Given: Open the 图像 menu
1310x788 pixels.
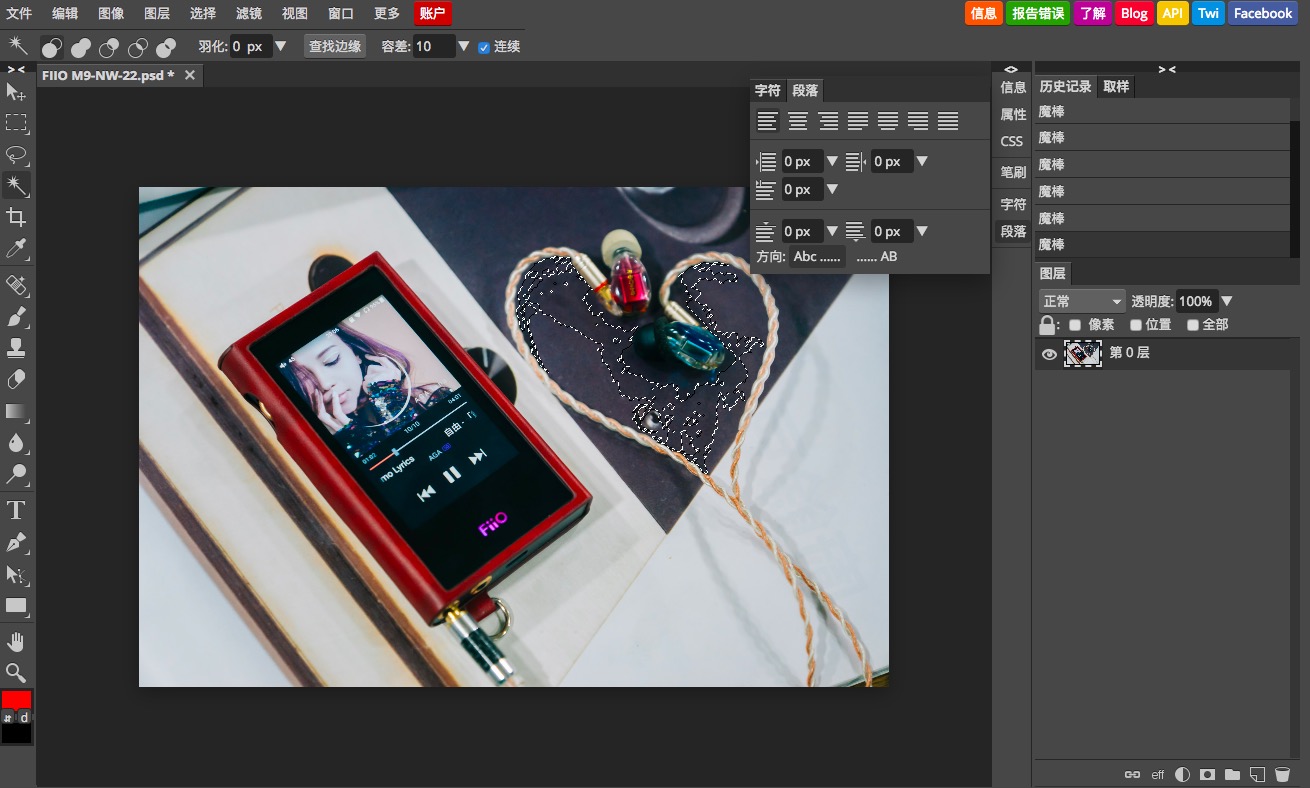Looking at the screenshot, I should (x=111, y=13).
